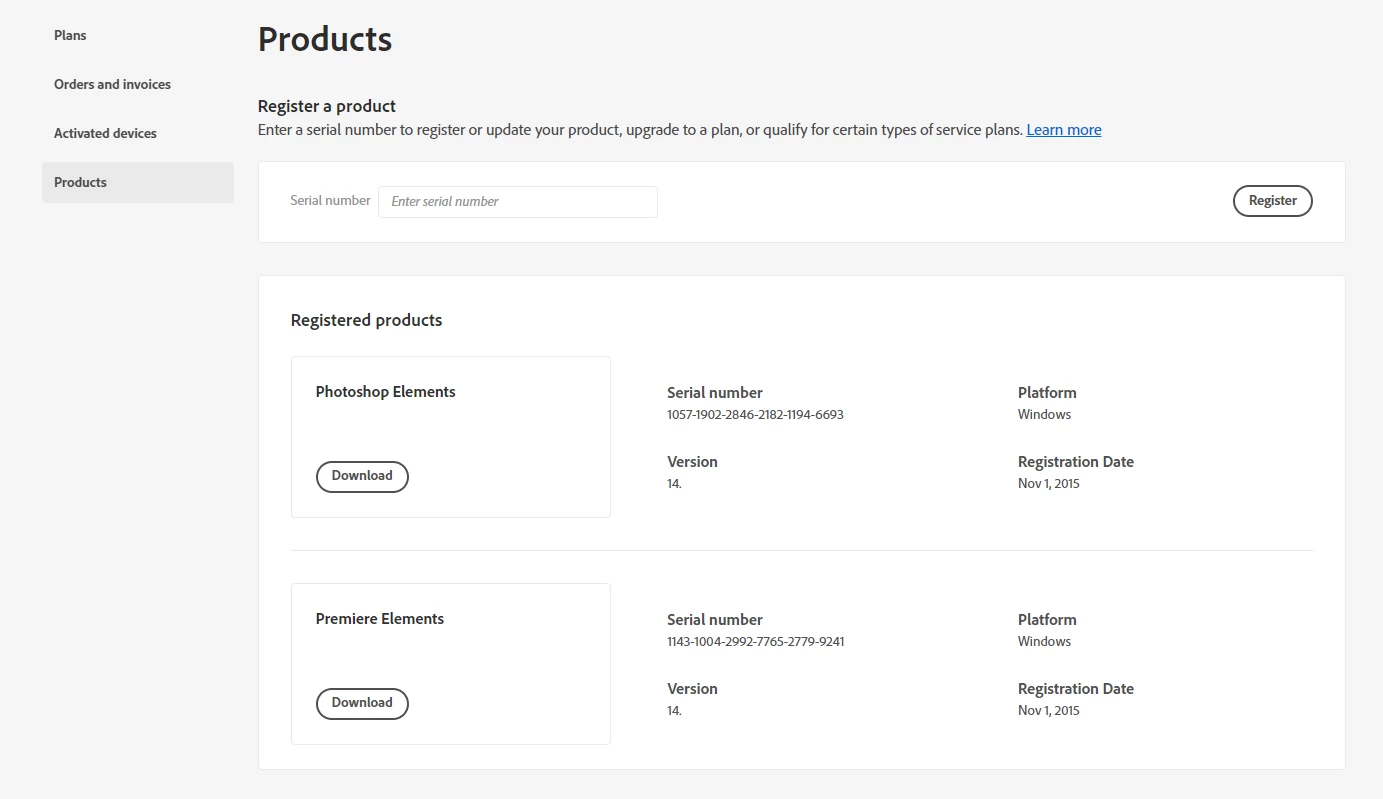This screenshot has height=799, width=1383.
Task: Click the Registered products heading
Action: pyautogui.click(x=366, y=321)
